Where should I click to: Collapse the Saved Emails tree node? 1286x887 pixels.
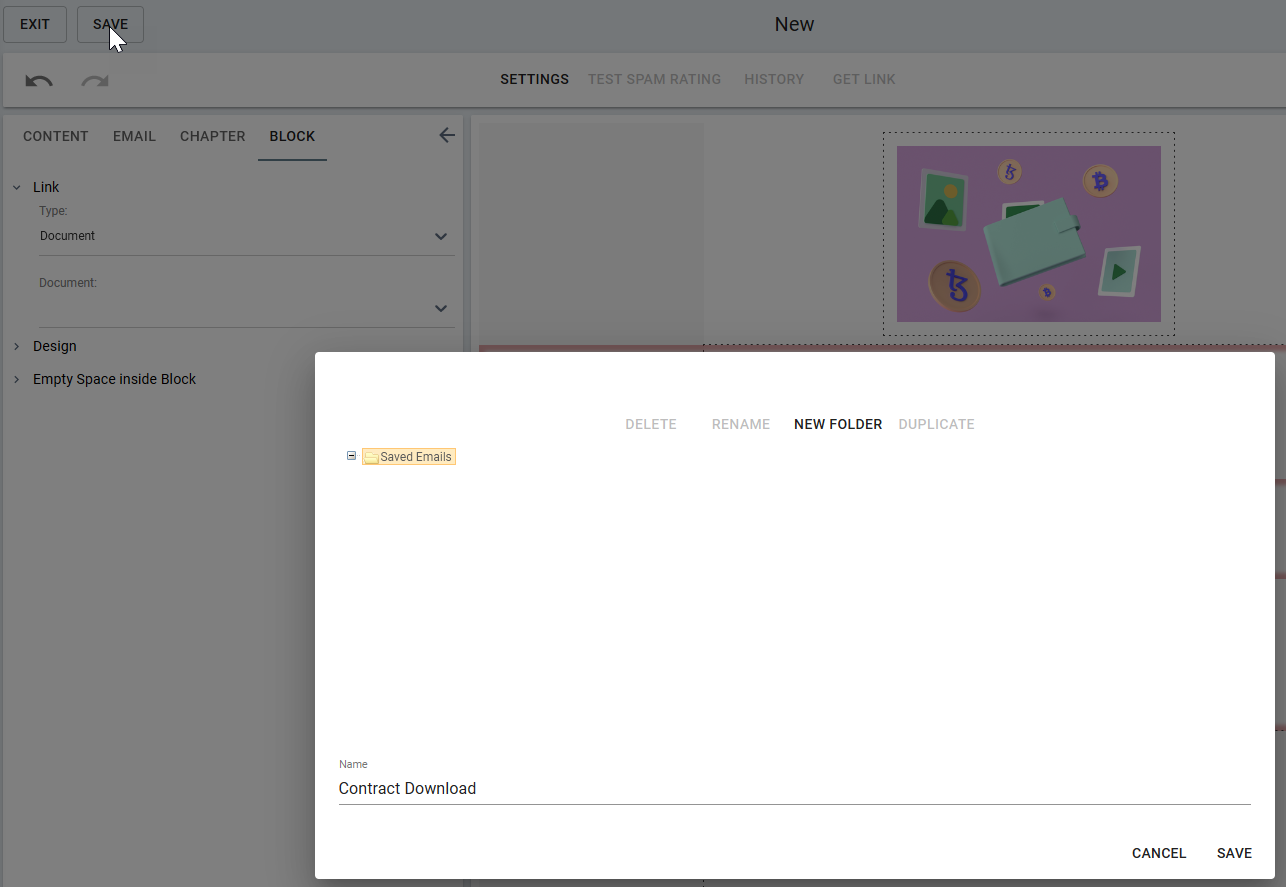click(351, 456)
